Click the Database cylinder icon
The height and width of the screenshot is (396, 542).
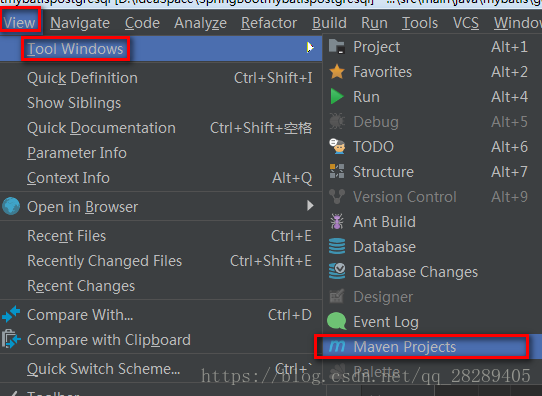point(337,246)
